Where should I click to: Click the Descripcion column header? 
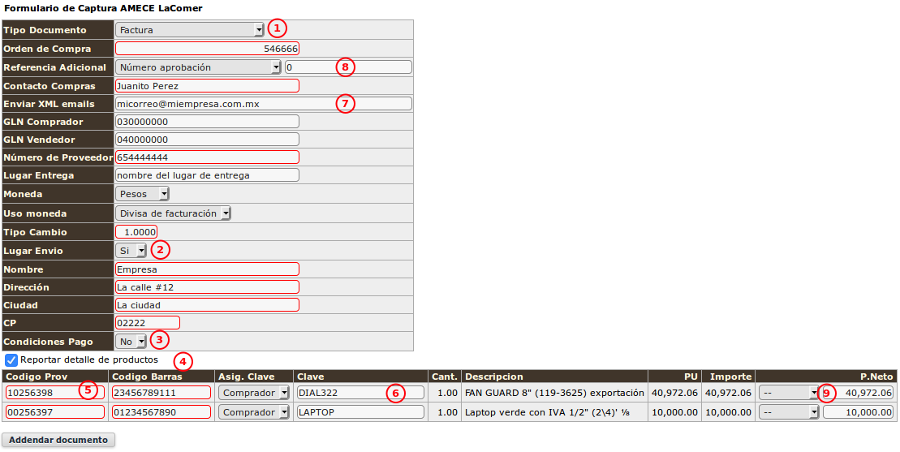pyautogui.click(x=494, y=376)
